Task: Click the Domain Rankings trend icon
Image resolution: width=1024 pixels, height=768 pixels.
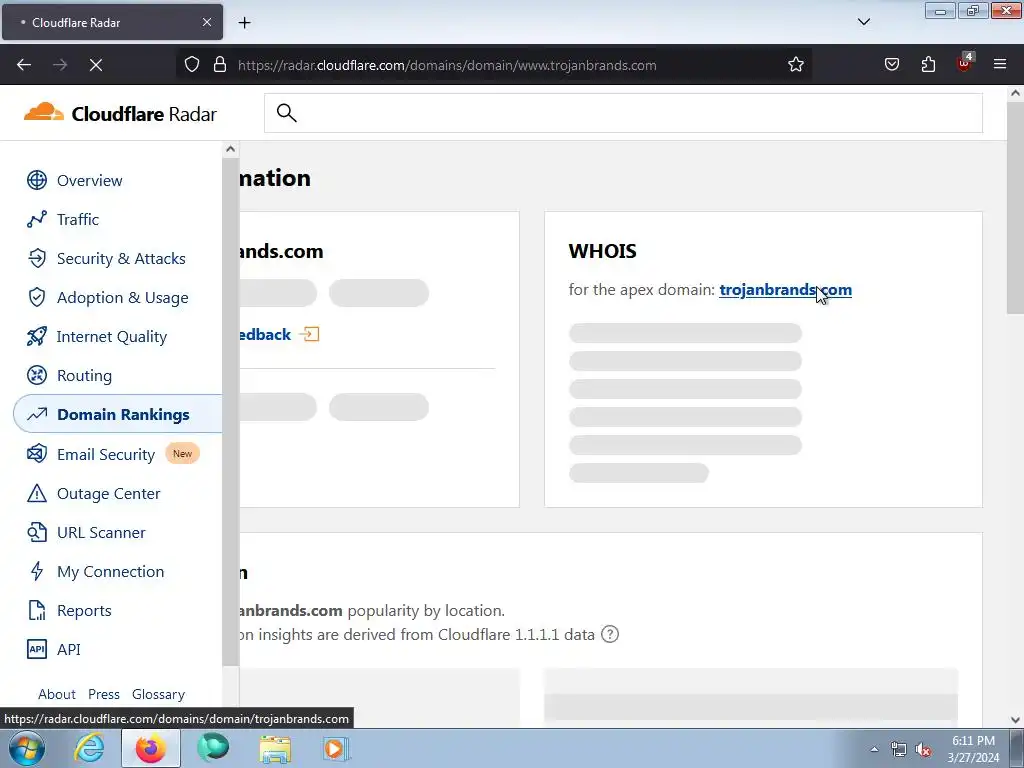Action: tap(37, 414)
